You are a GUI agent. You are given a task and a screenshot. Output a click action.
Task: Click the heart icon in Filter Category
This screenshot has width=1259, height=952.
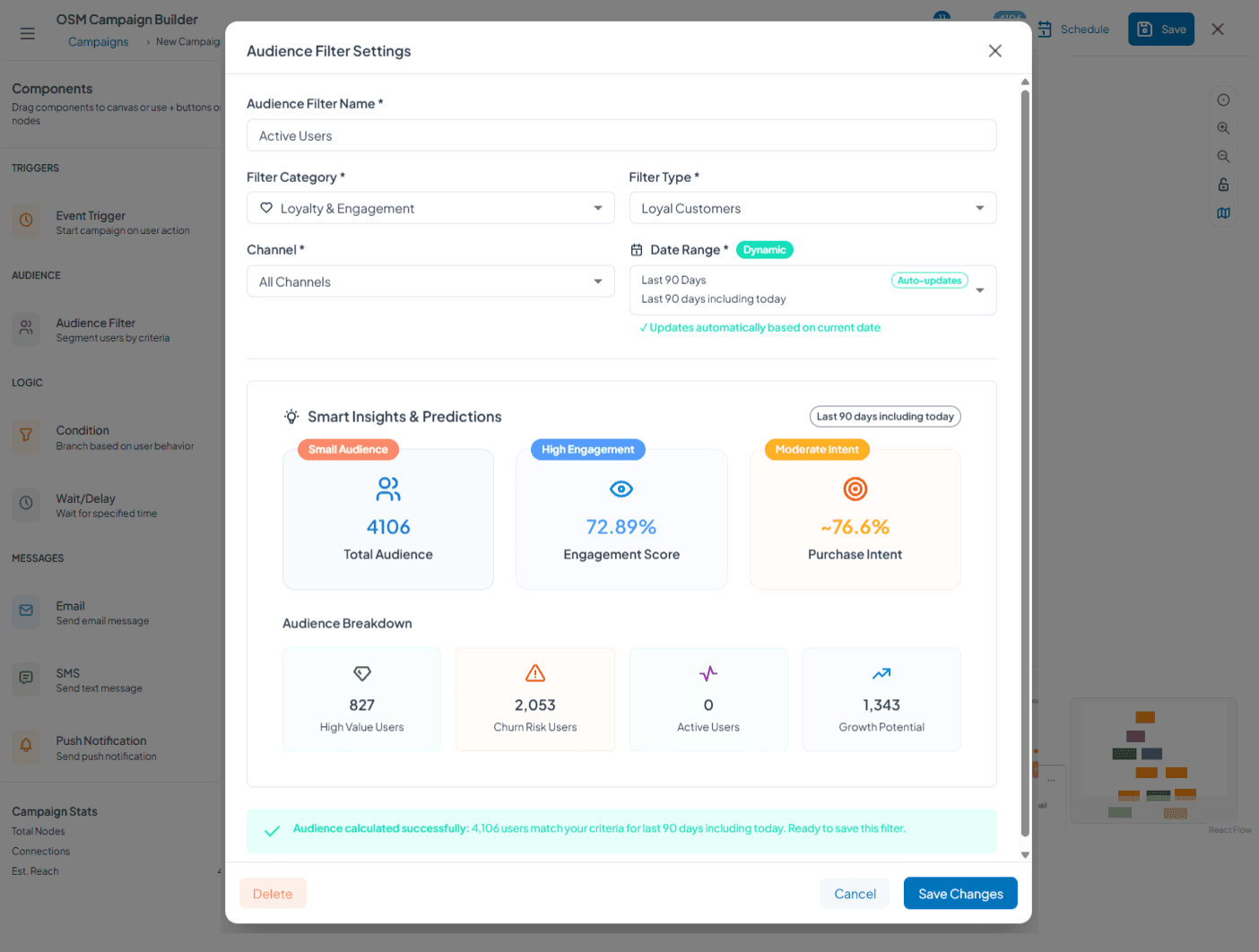point(266,208)
